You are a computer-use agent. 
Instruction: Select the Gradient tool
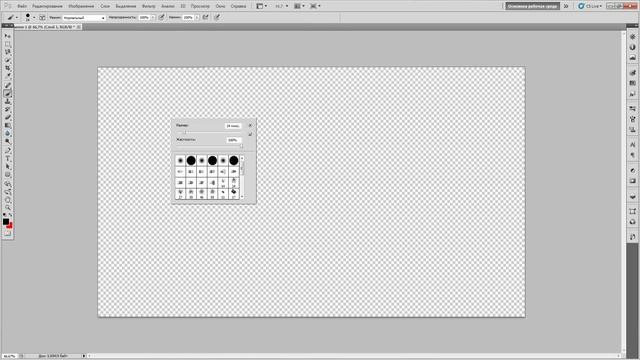point(7,125)
